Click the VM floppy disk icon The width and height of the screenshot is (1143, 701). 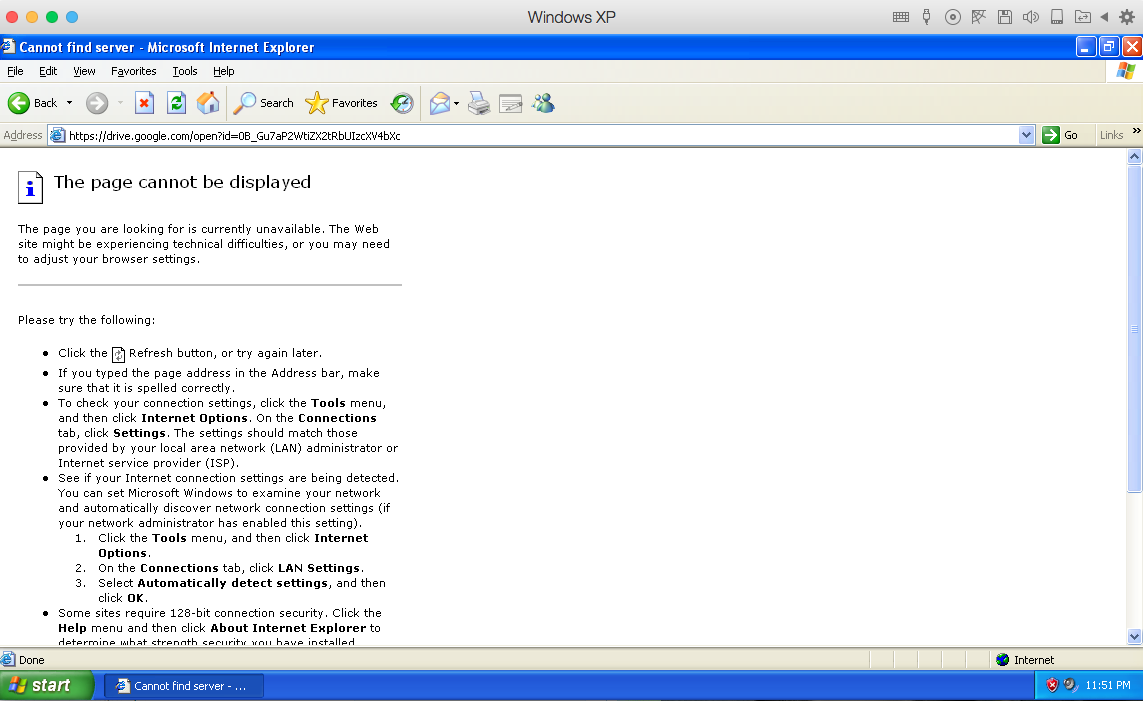tap(1004, 17)
